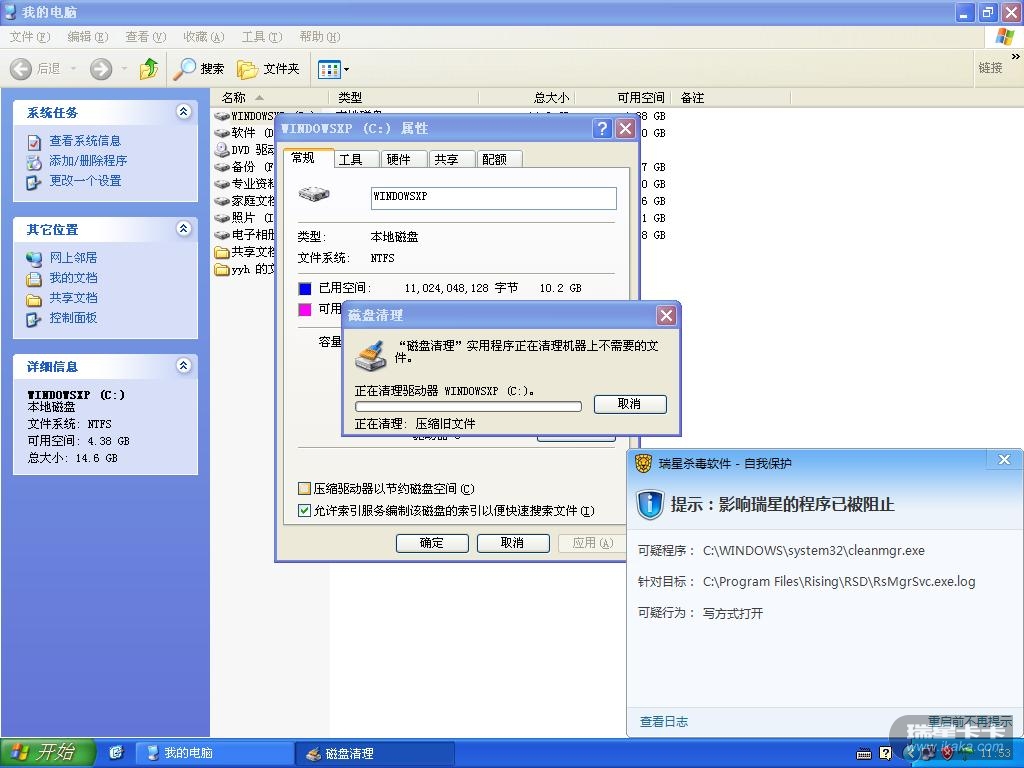This screenshot has width=1024, height=768.
Task: Select the DVD drive icon
Action: point(222,150)
